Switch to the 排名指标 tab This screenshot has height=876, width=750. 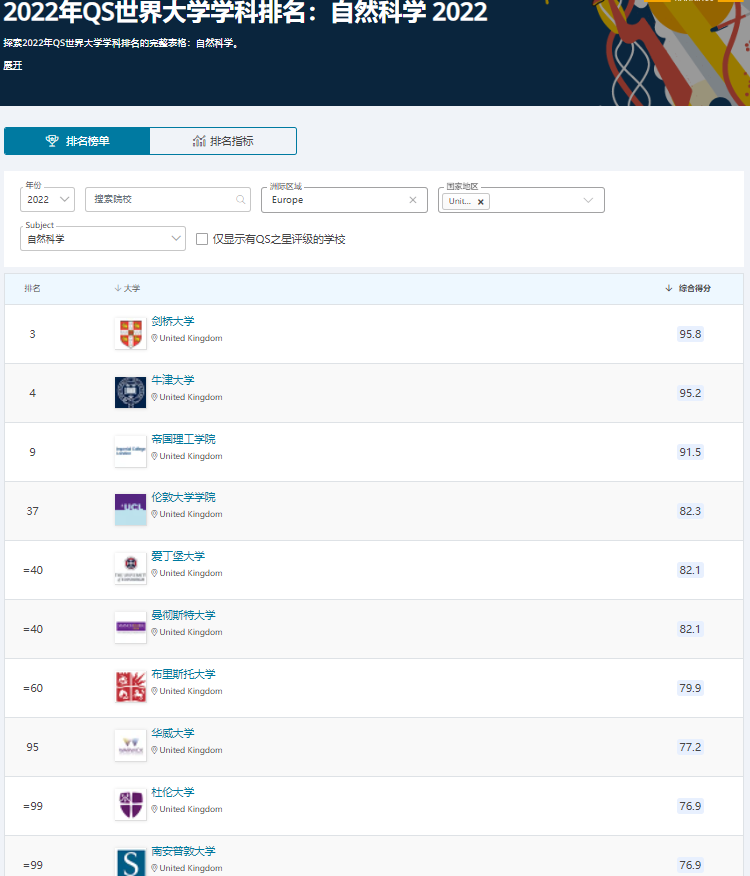tap(223, 141)
